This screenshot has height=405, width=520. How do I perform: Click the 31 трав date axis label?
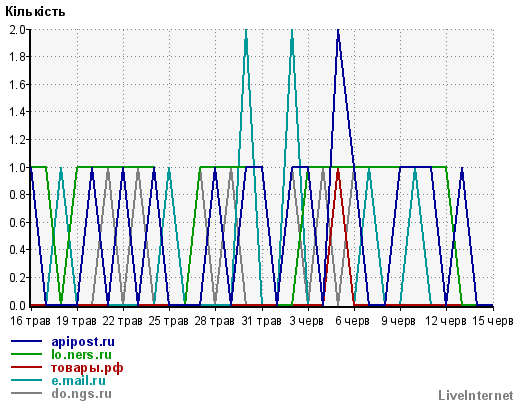[x=261, y=321]
